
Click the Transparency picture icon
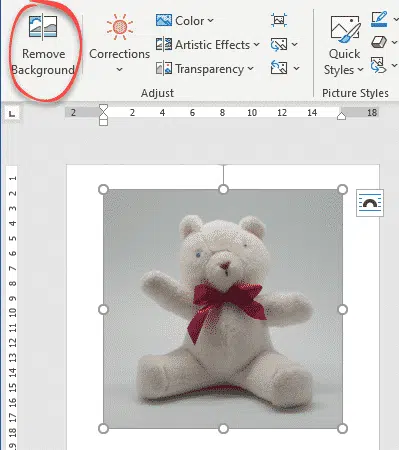pos(164,69)
